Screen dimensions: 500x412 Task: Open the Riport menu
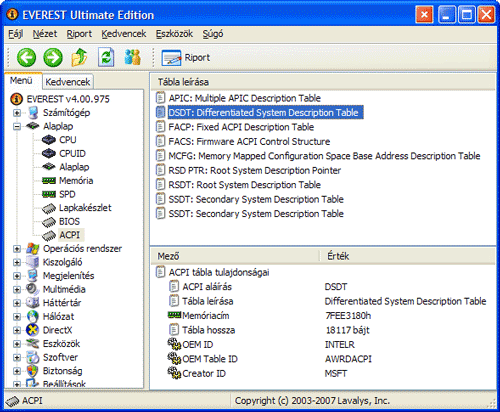pyautogui.click(x=79, y=34)
